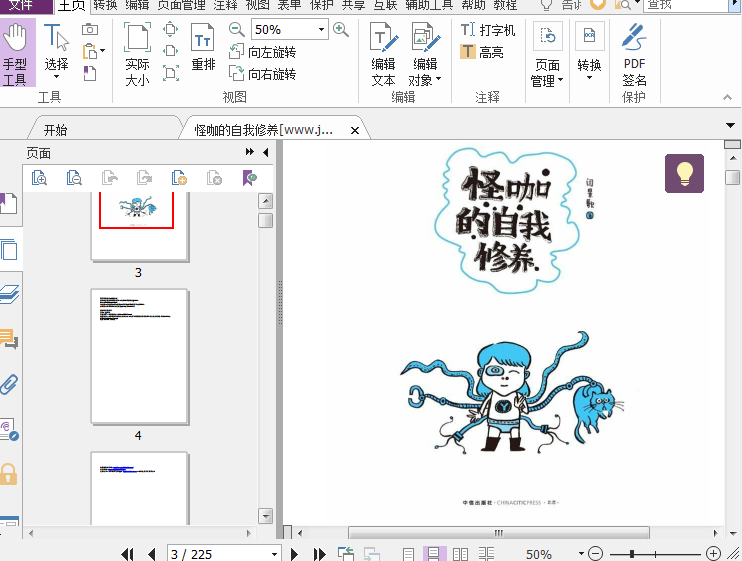
Task: Open the File (文件) menu
Action: (26, 5)
